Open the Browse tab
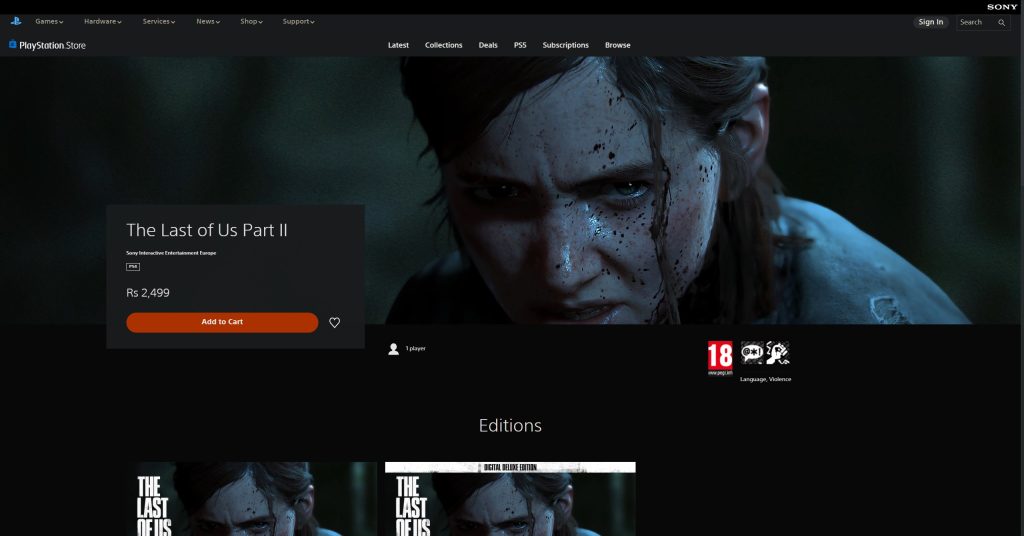The width and height of the screenshot is (1024, 536). click(618, 45)
